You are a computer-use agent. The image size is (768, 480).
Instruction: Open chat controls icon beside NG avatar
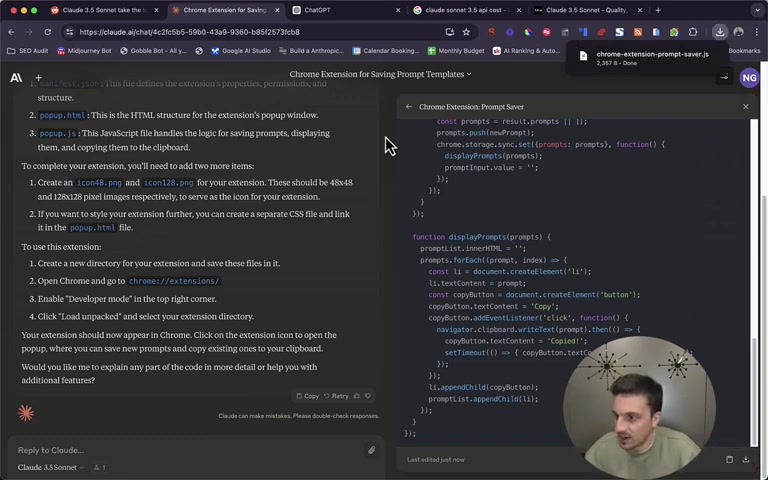pos(724,77)
